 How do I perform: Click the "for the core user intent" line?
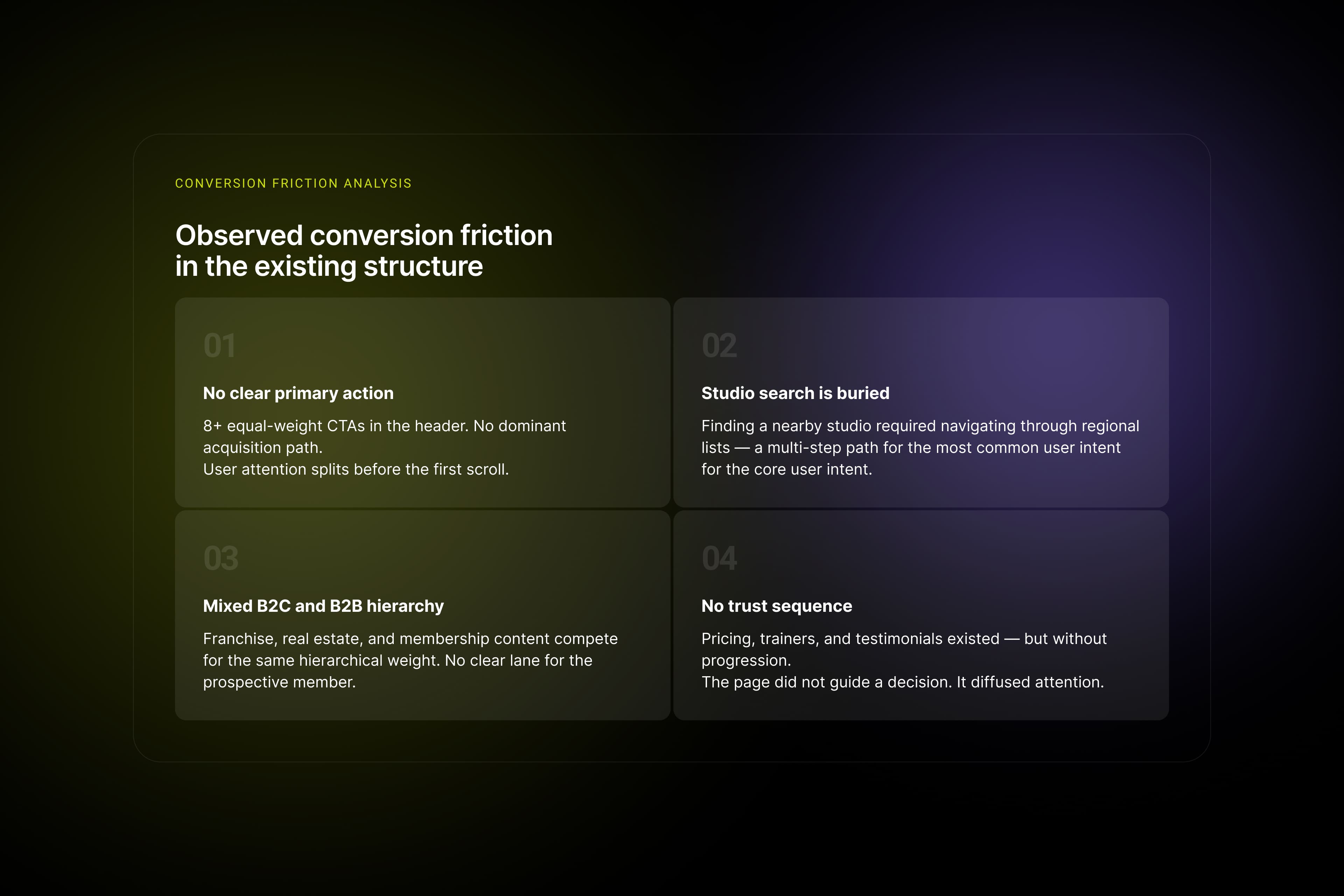786,470
